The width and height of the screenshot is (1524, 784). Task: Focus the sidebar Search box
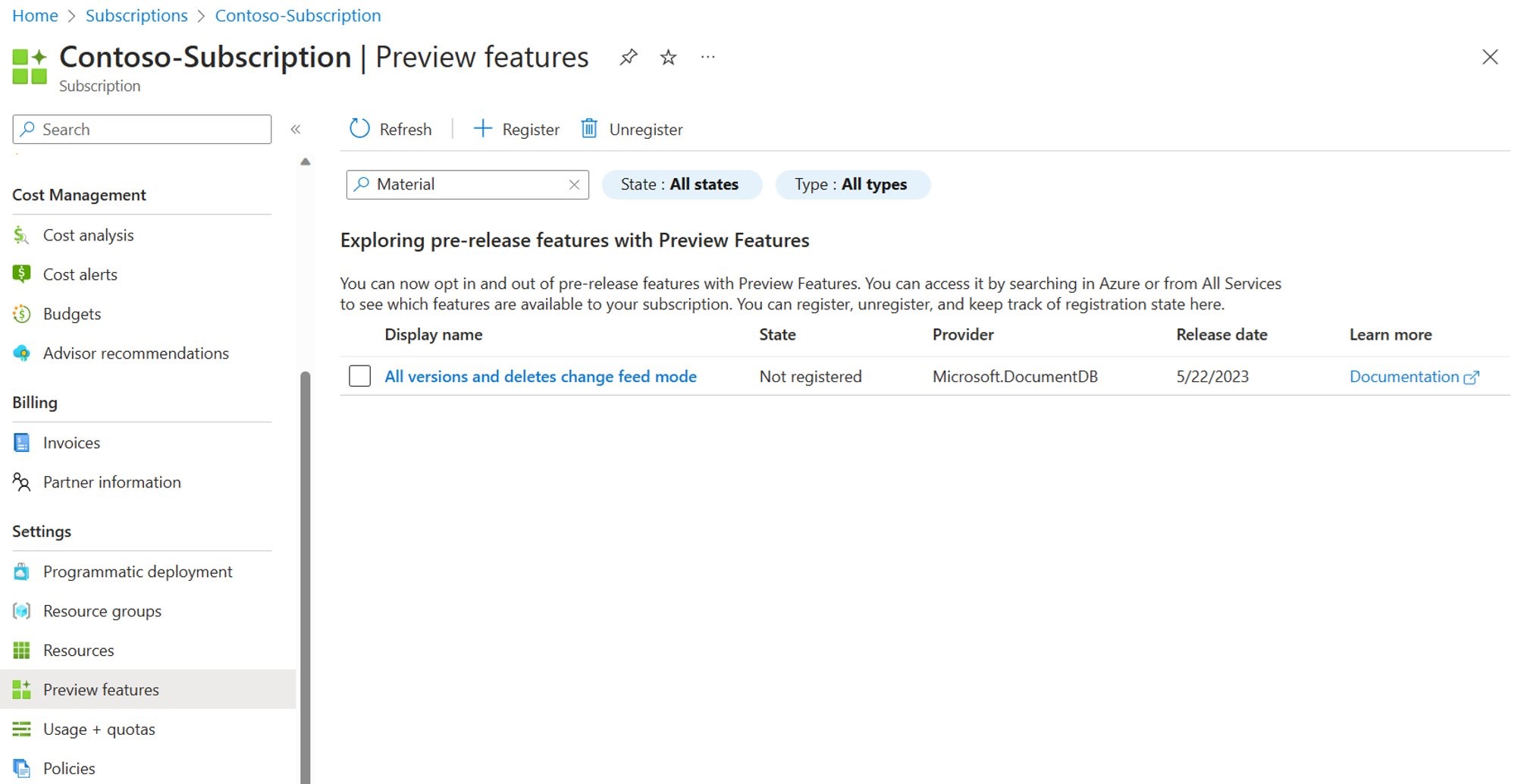[142, 130]
